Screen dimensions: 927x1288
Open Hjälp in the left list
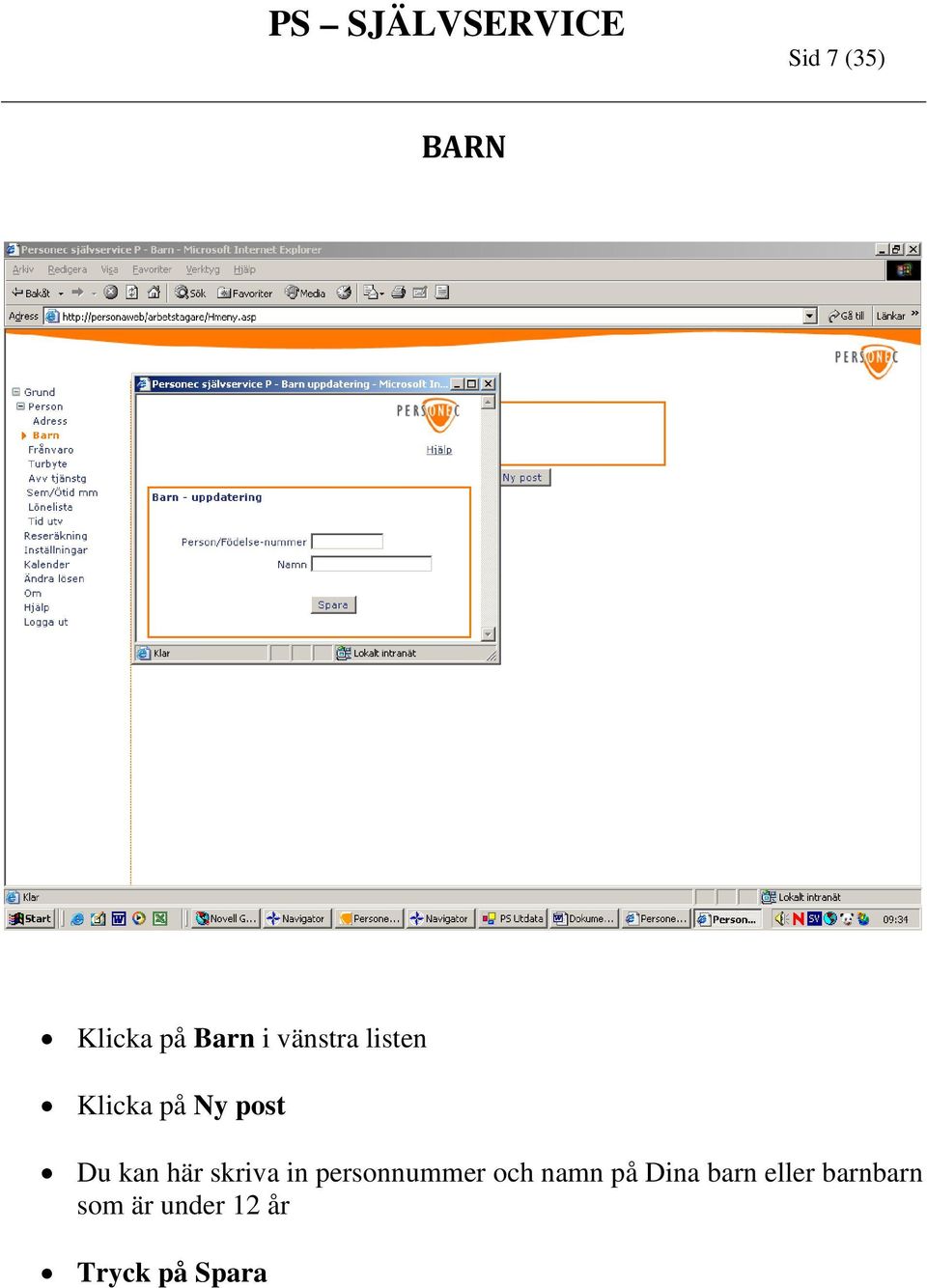[37, 607]
